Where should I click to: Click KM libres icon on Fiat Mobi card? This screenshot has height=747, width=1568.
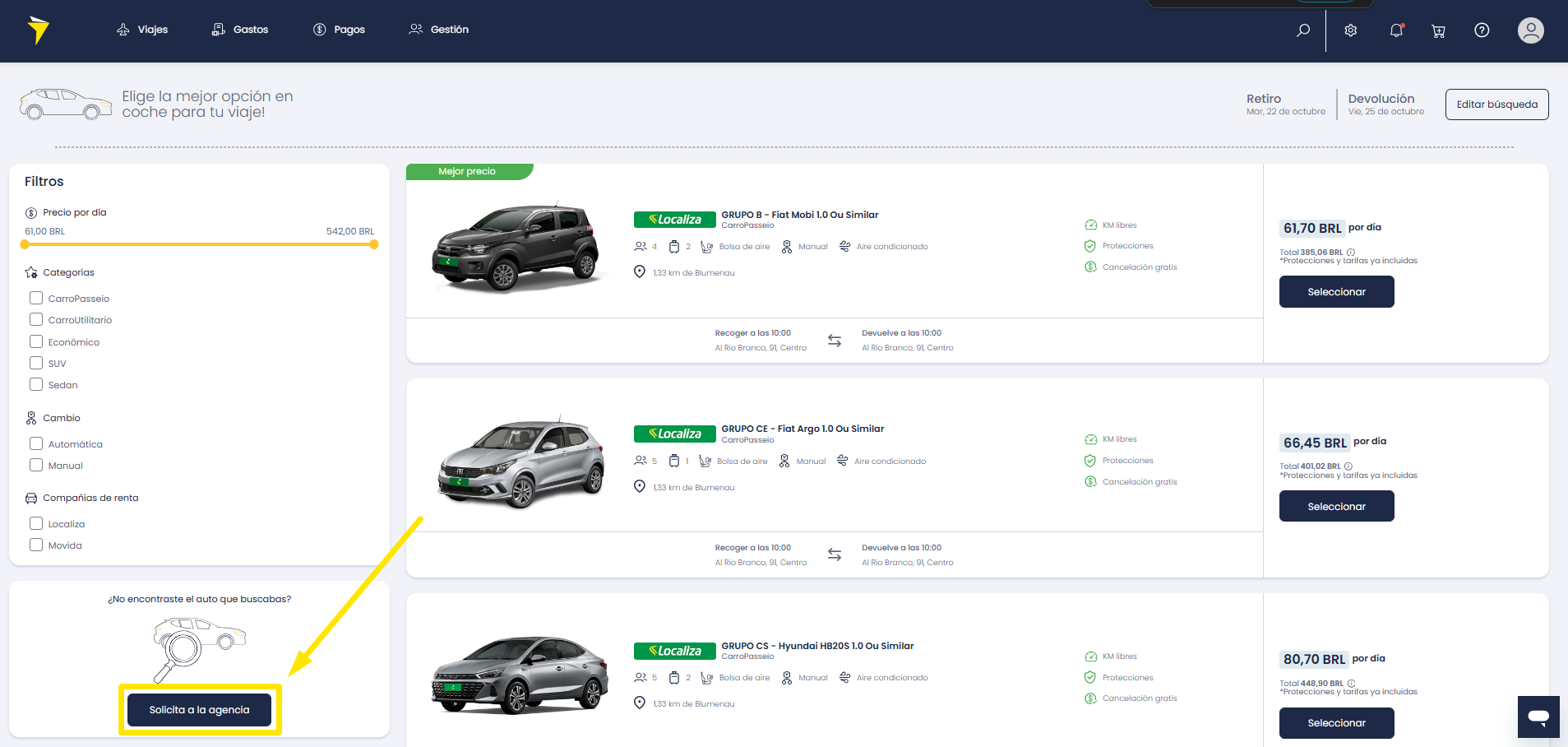pos(1090,225)
